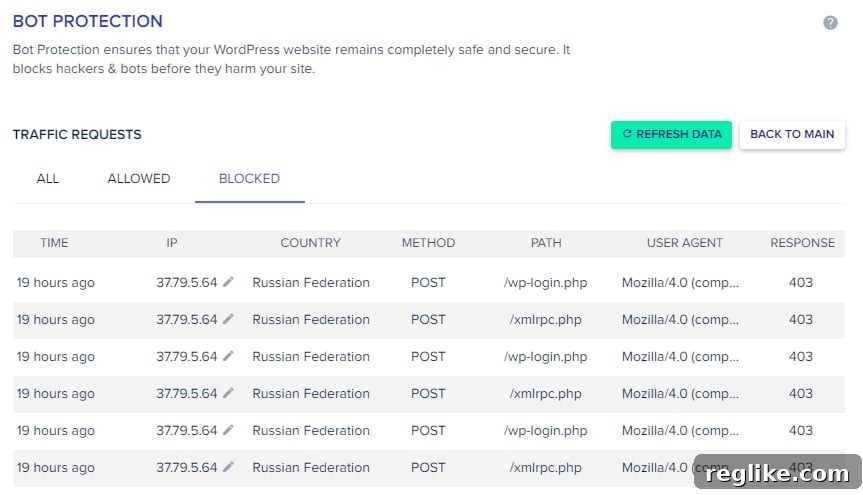Click edit pencil in fifth row
This screenshot has width=863, height=495.
click(228, 429)
